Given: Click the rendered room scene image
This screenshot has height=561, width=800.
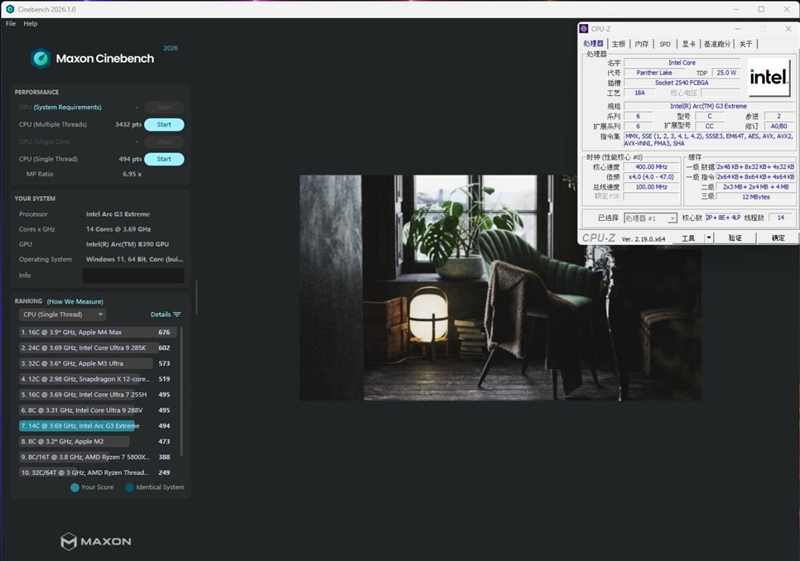Looking at the screenshot, I should pos(500,288).
